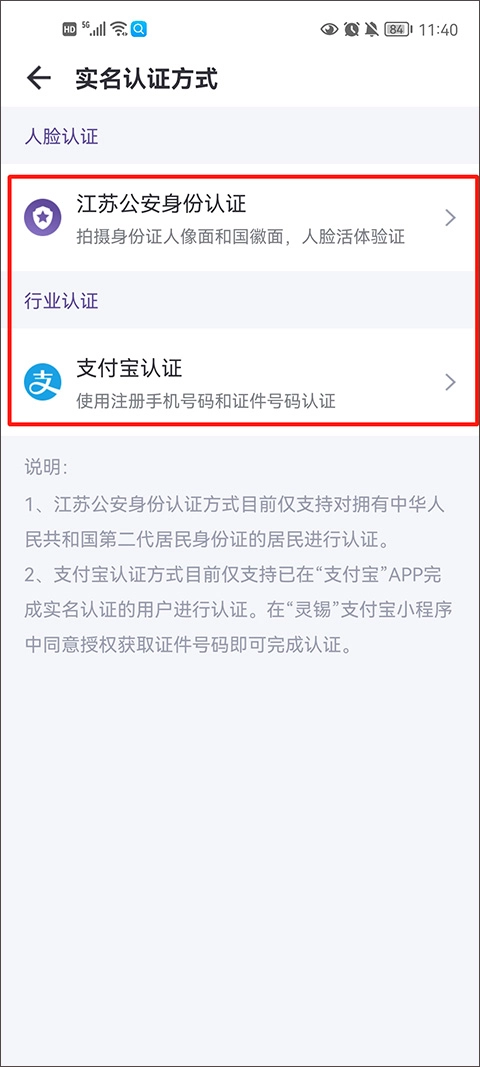Tap the 5G signal strength icon
The height and width of the screenshot is (1067, 480).
pyautogui.click(x=94, y=29)
